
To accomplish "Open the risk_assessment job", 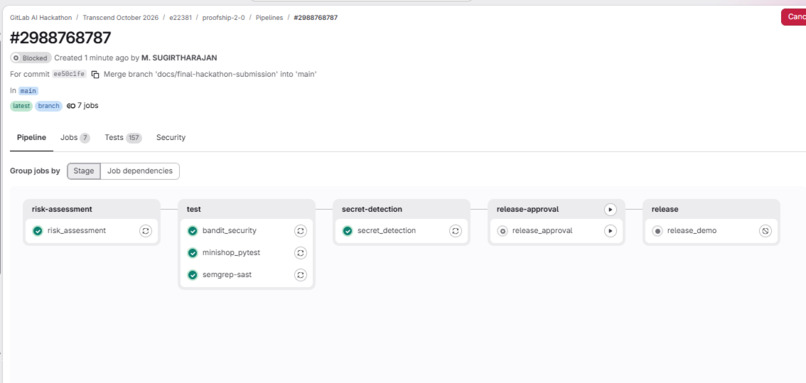I will (x=77, y=231).
